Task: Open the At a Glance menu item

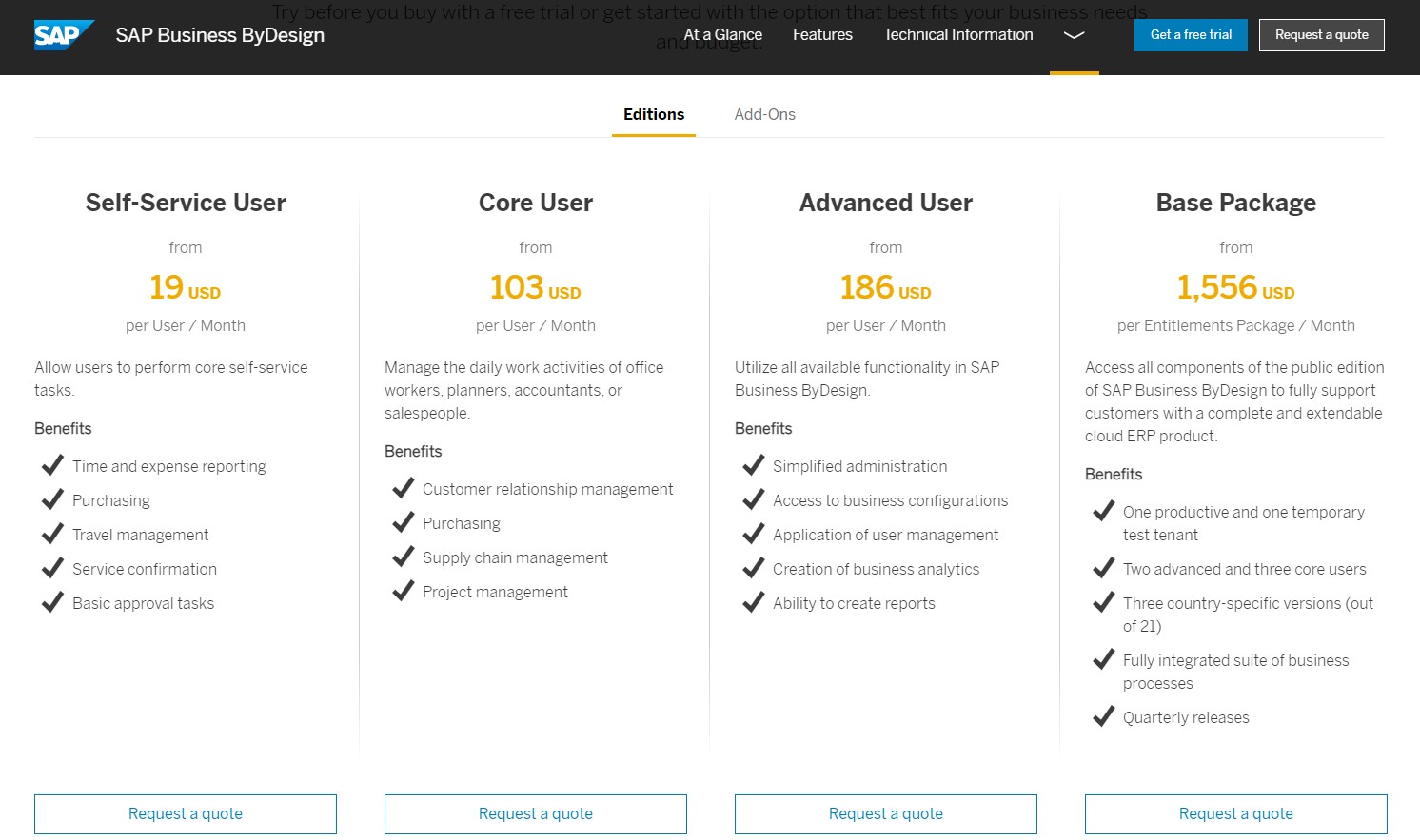Action: coord(723,34)
